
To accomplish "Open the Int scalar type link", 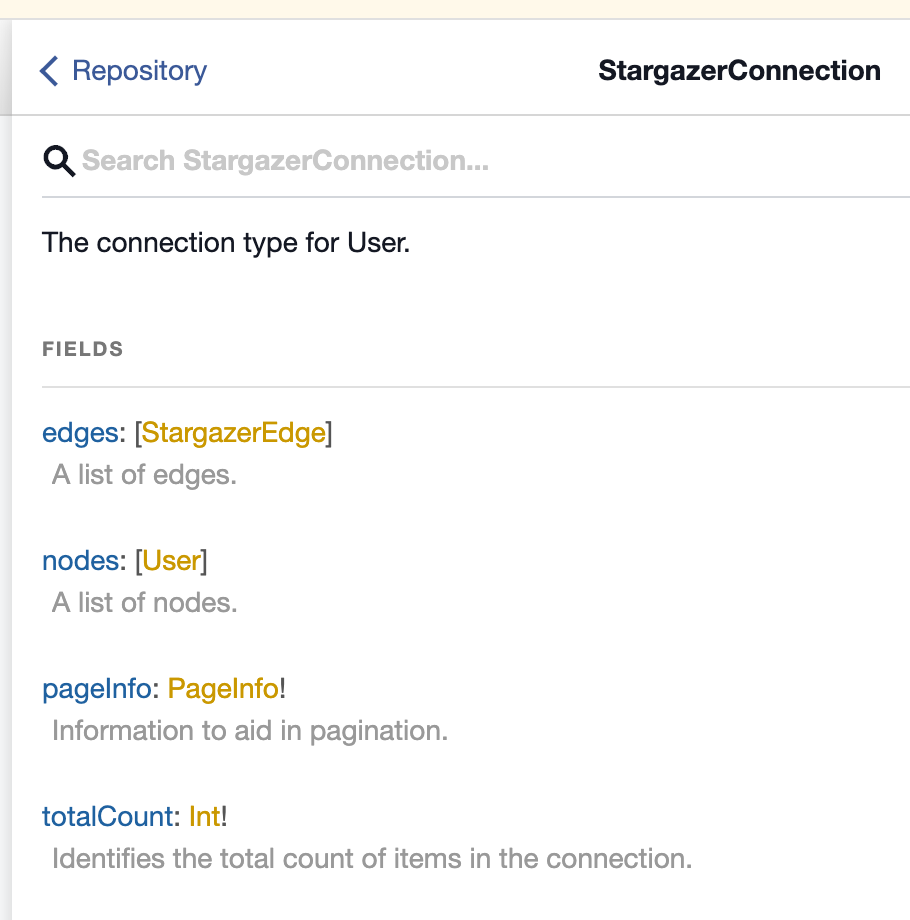I will coord(205,817).
